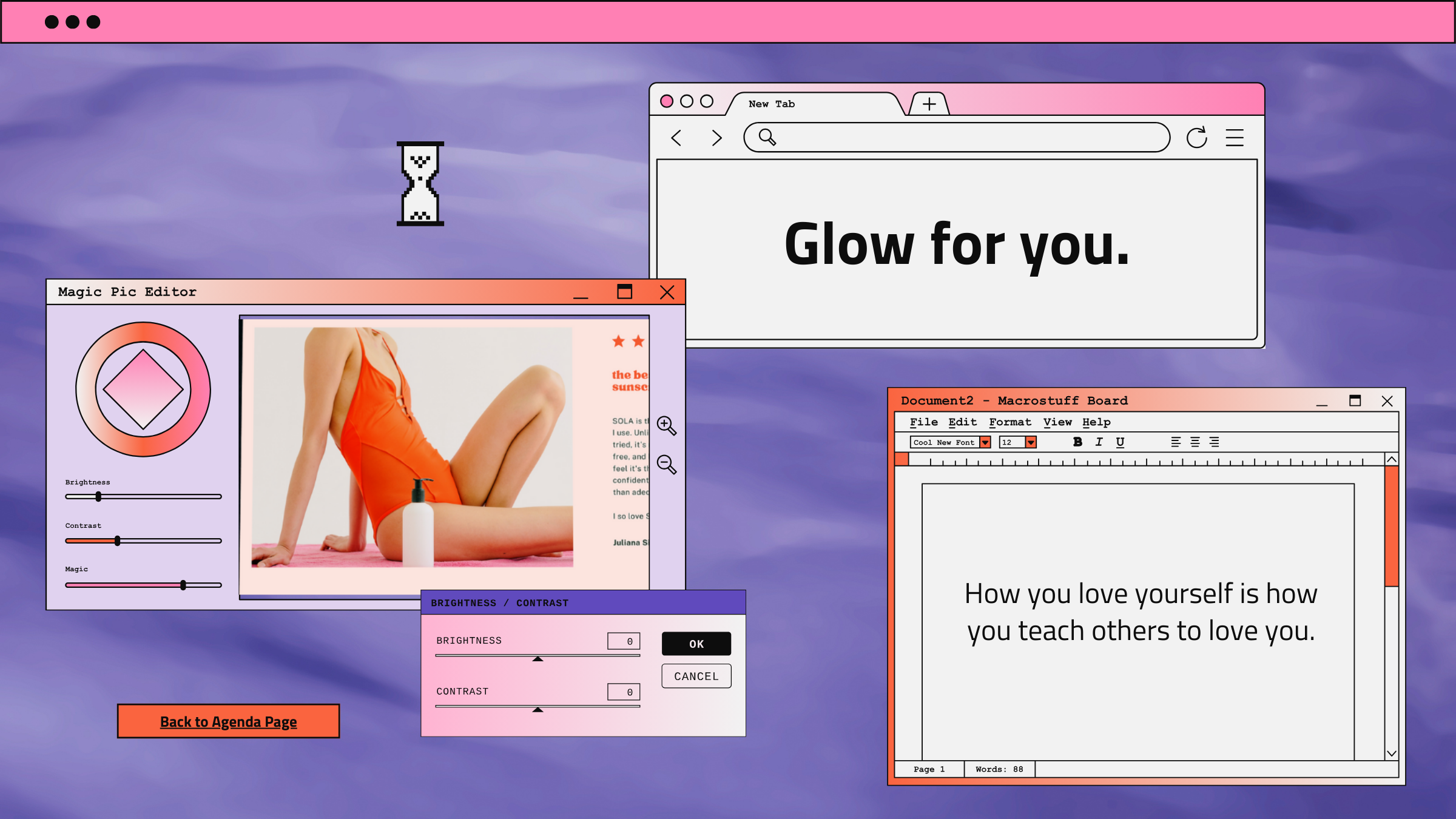Image resolution: width=1456 pixels, height=819 pixels.
Task: Toggle italic formatting in Macrostuff Board
Action: (x=1099, y=442)
